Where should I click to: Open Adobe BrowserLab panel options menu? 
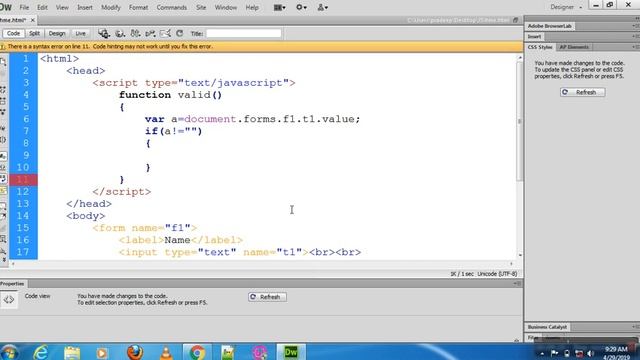(636, 26)
